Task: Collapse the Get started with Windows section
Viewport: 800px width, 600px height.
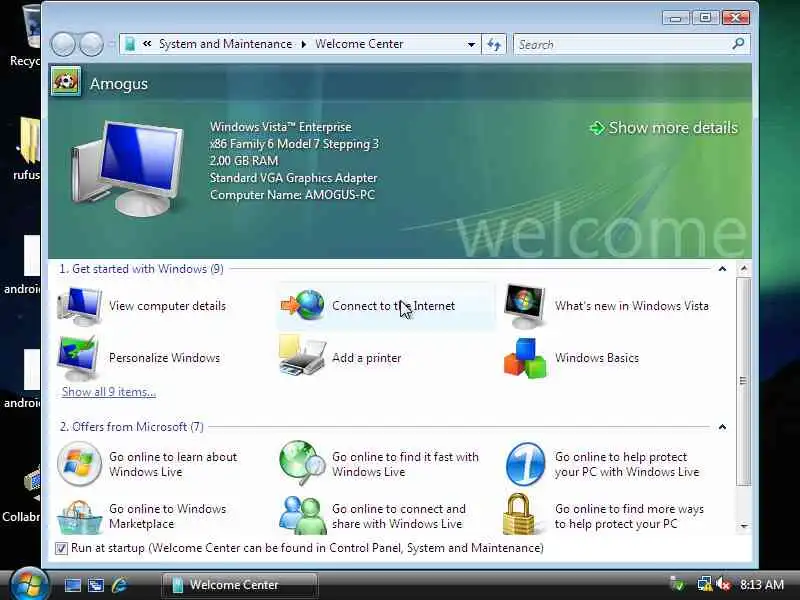Action: click(x=722, y=269)
